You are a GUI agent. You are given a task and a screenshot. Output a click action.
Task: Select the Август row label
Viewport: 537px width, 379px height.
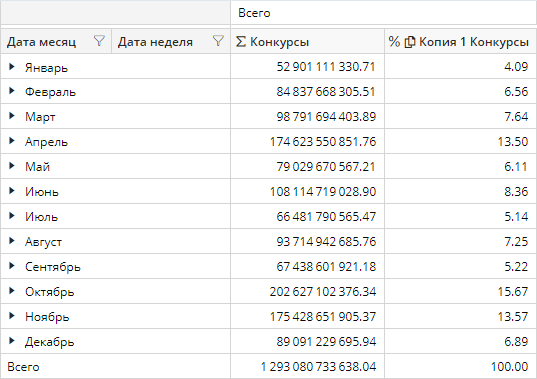(x=43, y=242)
